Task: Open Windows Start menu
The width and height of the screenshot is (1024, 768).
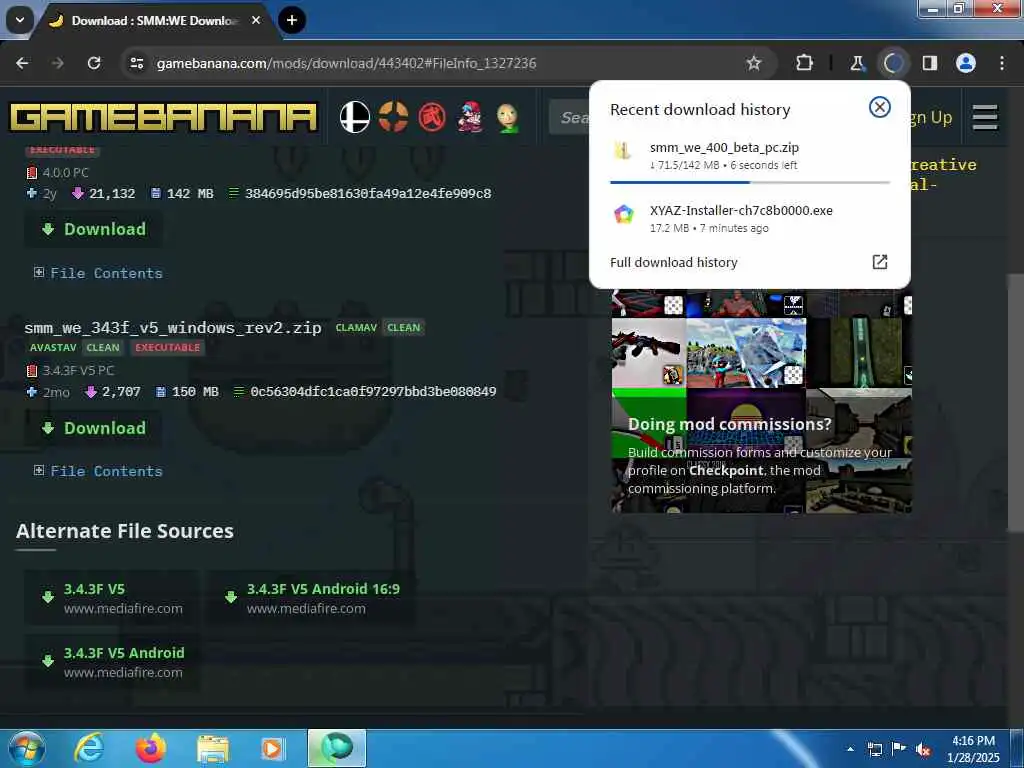Action: 25,748
